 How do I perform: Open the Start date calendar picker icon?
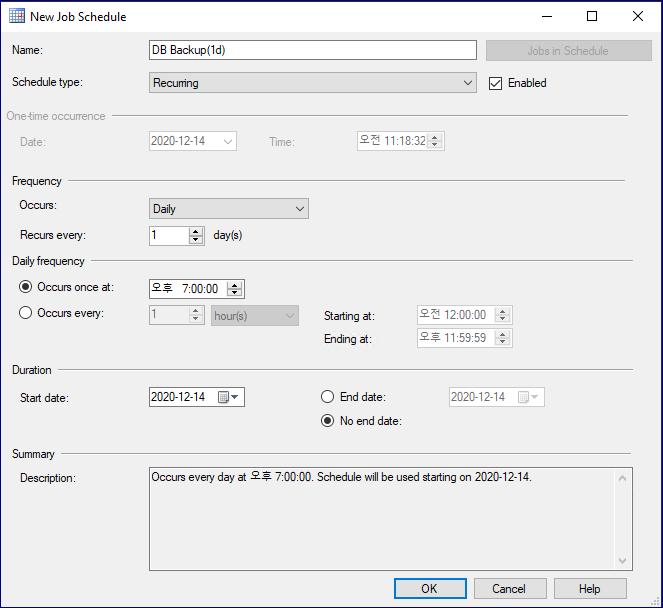coord(223,397)
